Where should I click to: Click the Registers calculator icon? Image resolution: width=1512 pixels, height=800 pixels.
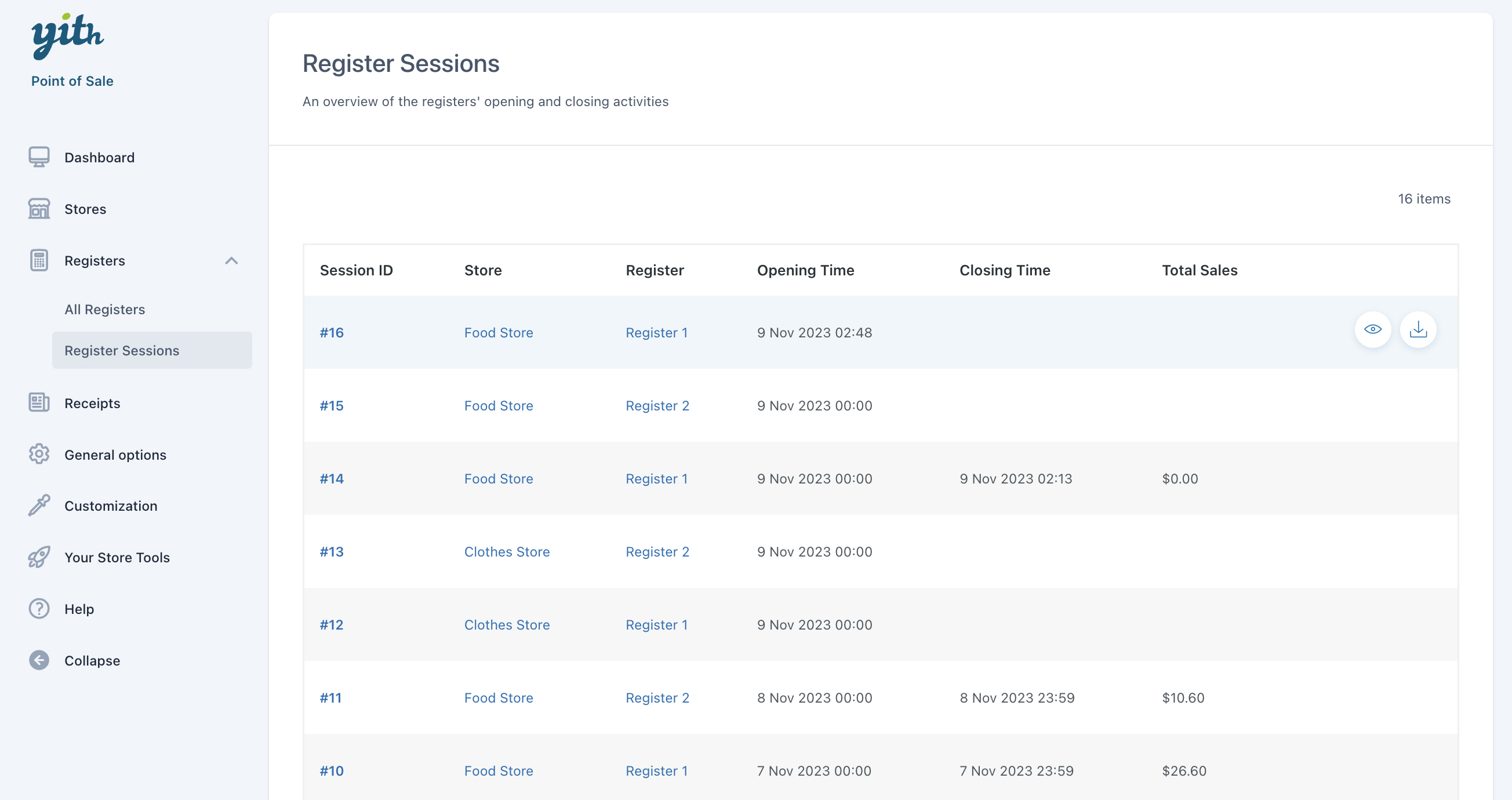point(39,261)
